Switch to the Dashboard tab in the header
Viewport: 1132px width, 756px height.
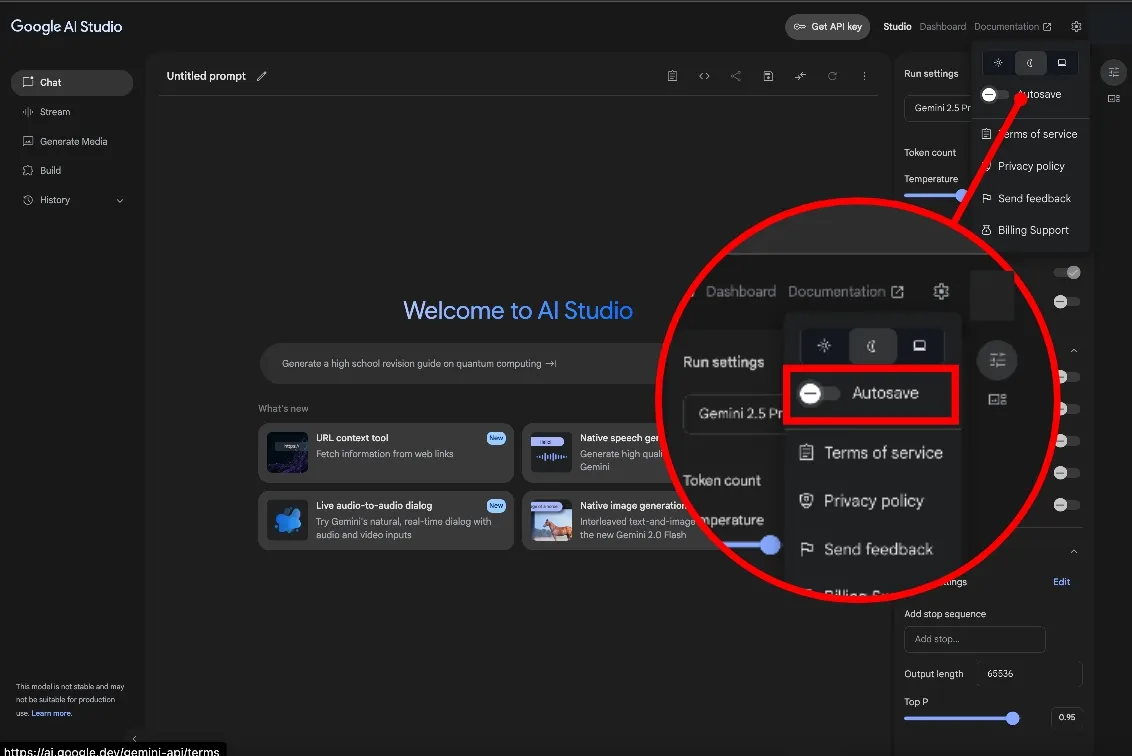click(943, 27)
